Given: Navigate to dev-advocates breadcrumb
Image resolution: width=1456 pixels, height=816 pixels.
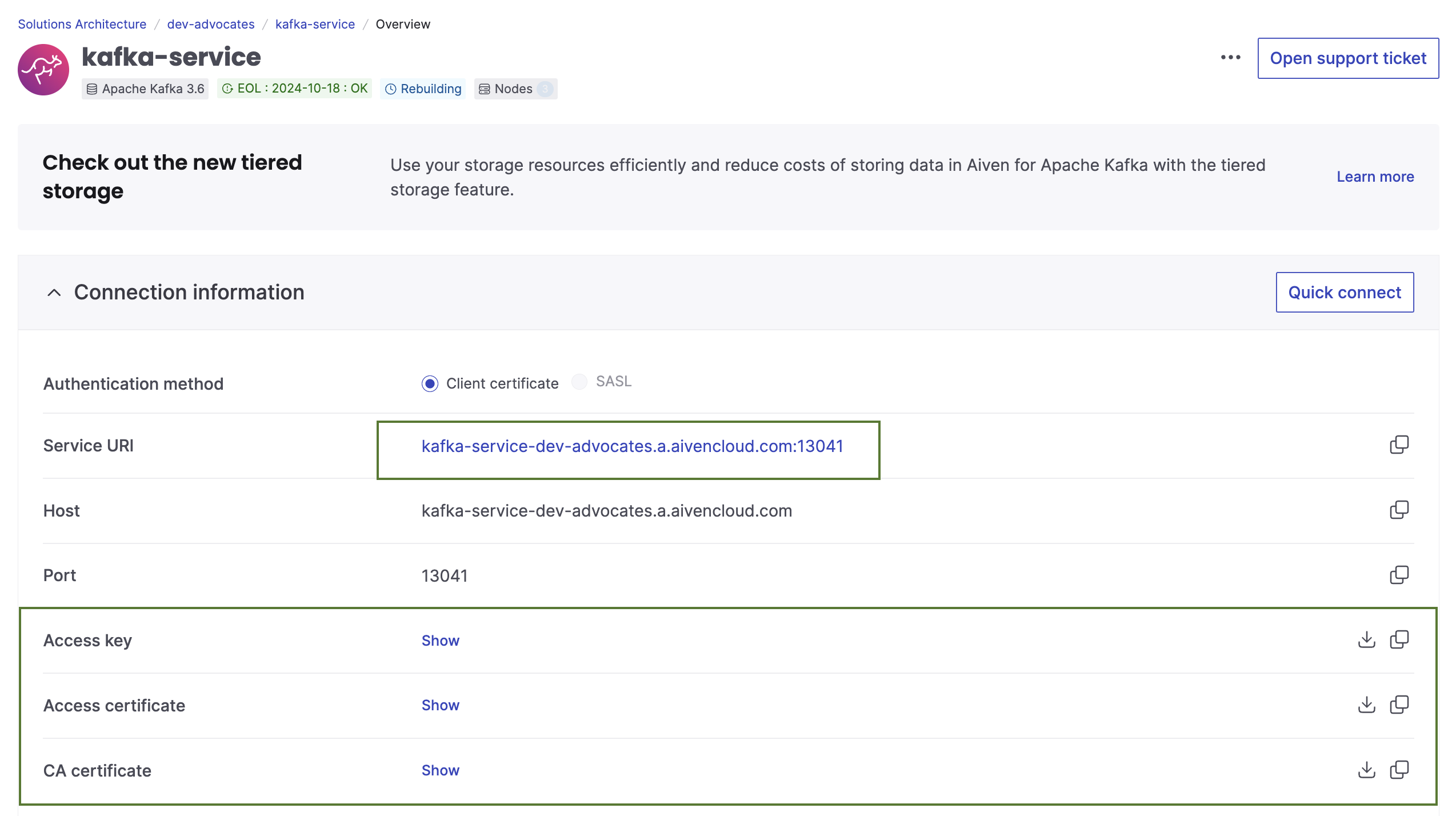Looking at the screenshot, I should (210, 24).
